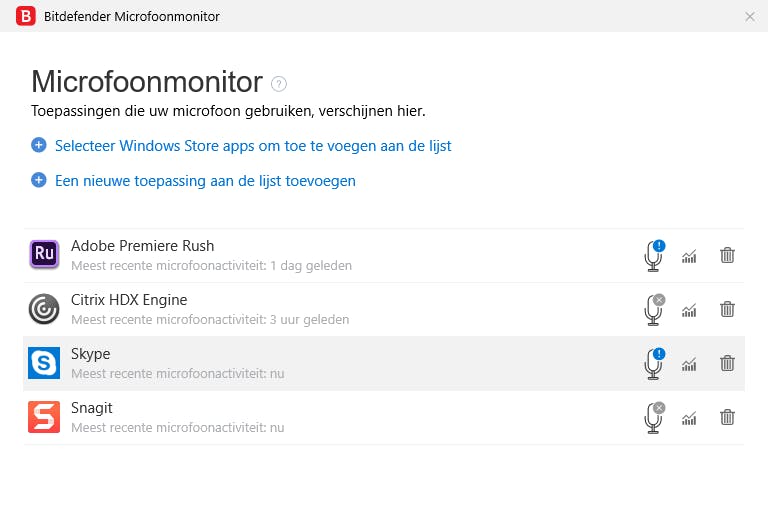Image resolution: width=768 pixels, height=512 pixels.
Task: Toggle microphone access for Adobe Premiere Rush
Action: (653, 256)
